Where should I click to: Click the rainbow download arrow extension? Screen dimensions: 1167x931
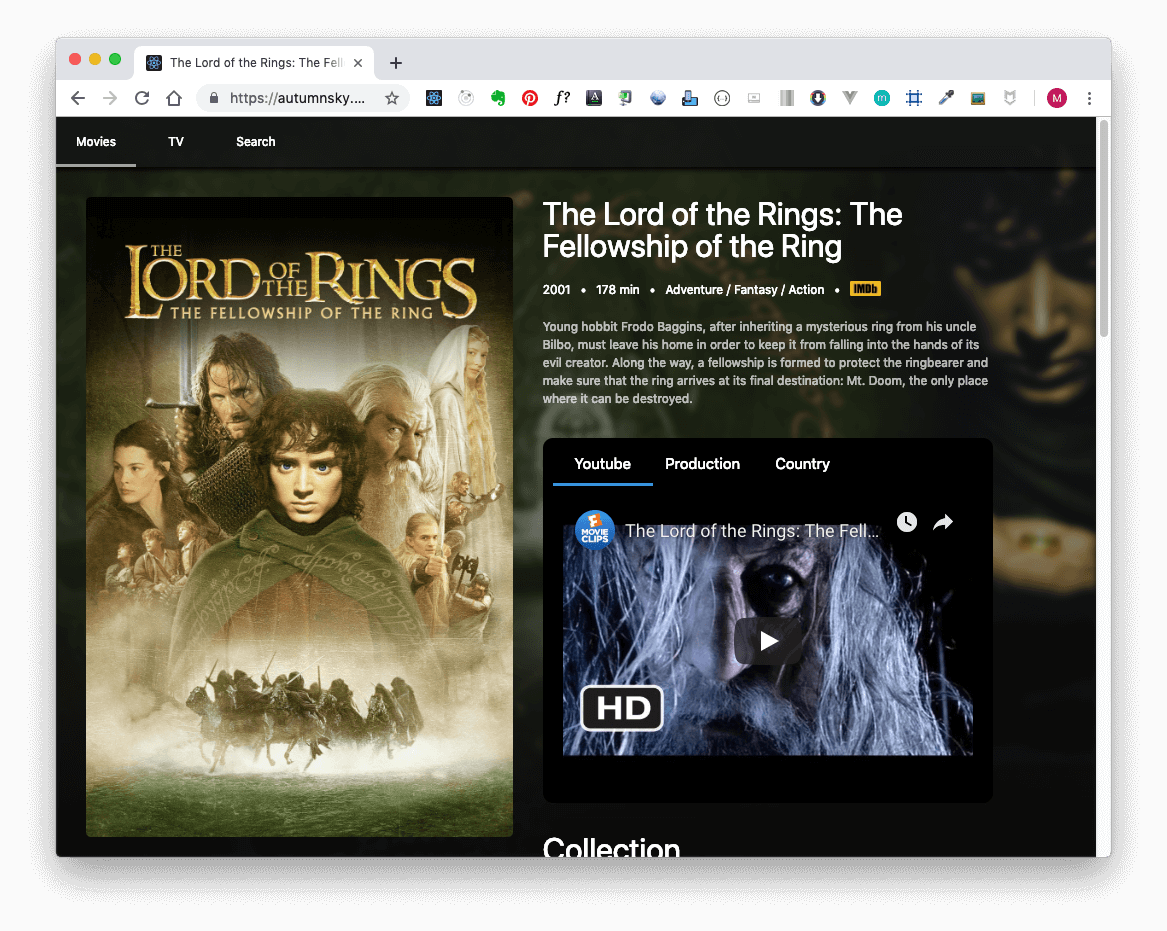click(x=818, y=98)
